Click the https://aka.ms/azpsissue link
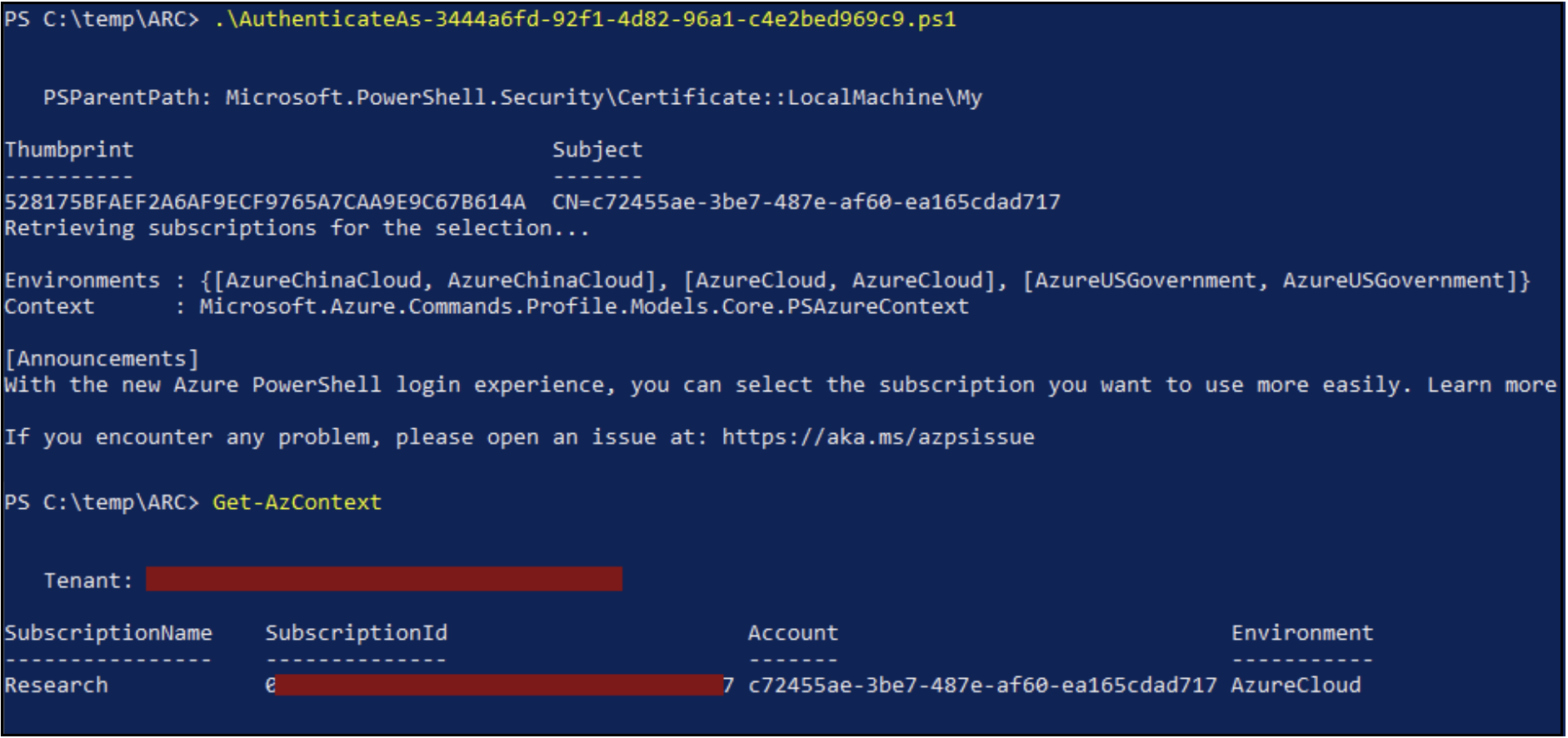Image resolution: width=1568 pixels, height=738 pixels. click(x=877, y=437)
